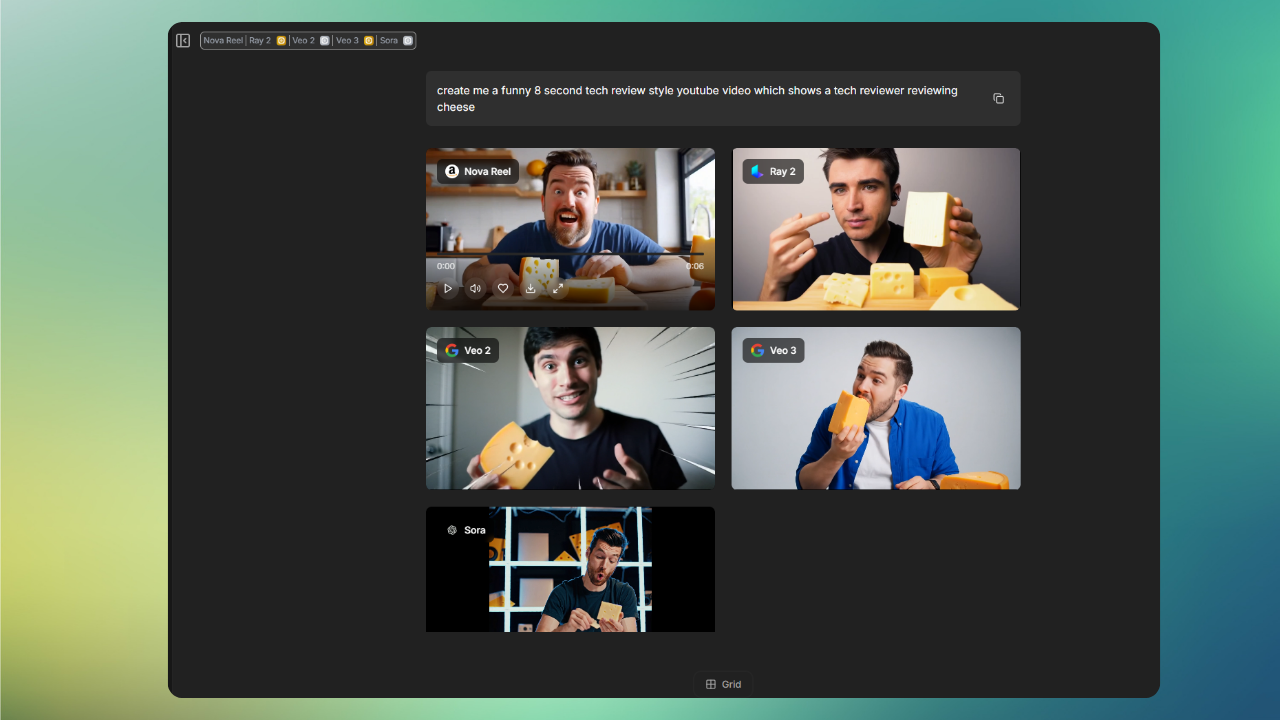The image size is (1280, 720).
Task: Download the Nova Reel video
Action: (x=530, y=288)
